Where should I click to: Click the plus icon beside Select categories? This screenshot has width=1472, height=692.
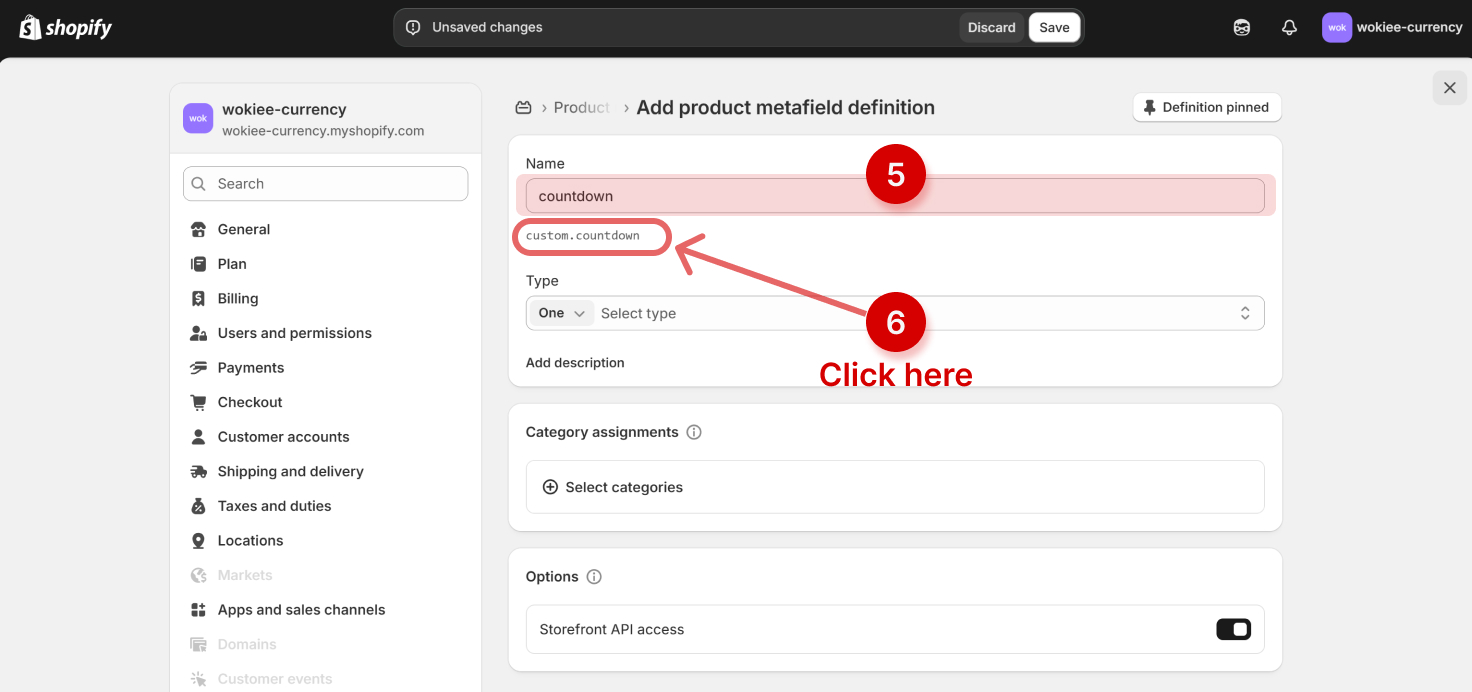(x=550, y=487)
